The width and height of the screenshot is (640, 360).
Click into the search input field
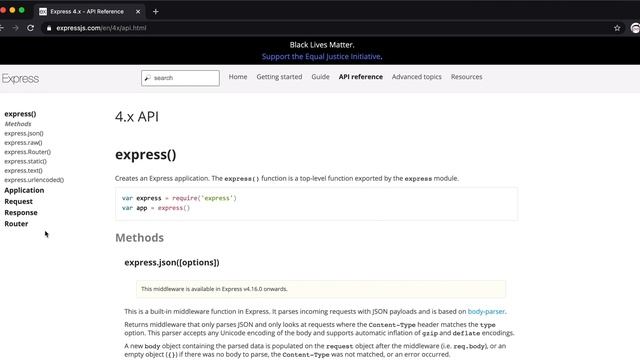[x=180, y=78]
